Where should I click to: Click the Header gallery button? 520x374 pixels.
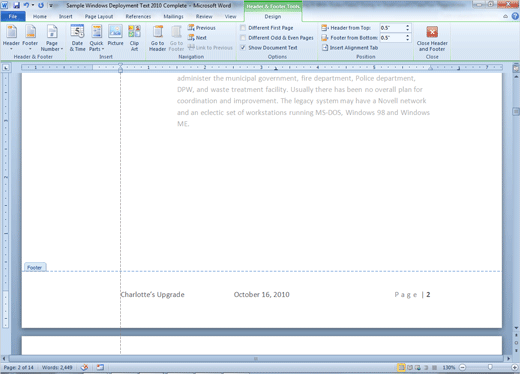[11, 38]
